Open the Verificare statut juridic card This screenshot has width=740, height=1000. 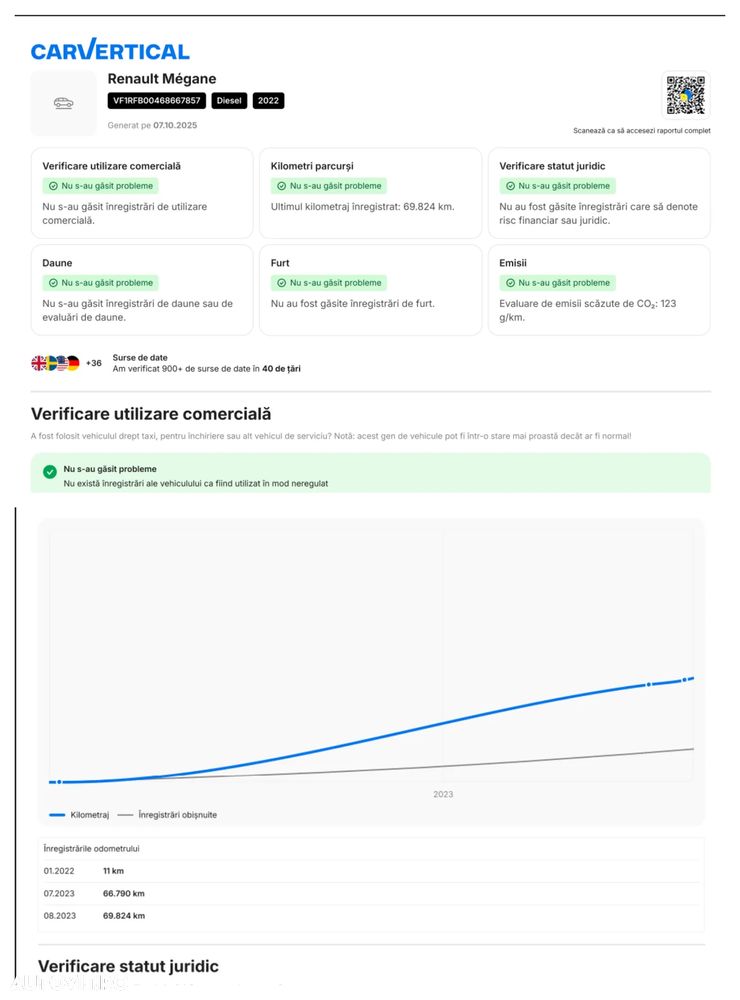tap(598, 191)
